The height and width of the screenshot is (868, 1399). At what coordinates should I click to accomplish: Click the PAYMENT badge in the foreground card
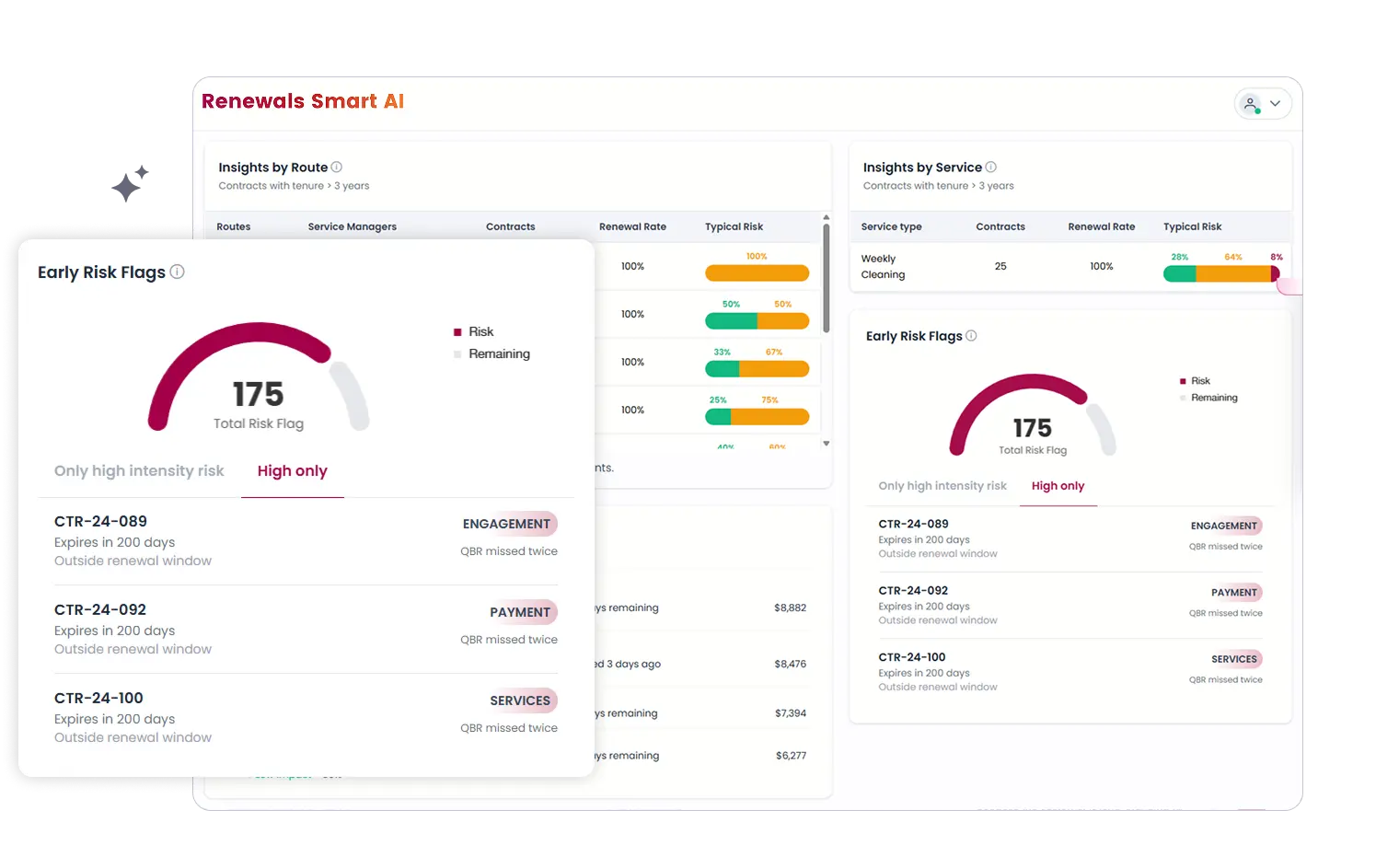520,612
